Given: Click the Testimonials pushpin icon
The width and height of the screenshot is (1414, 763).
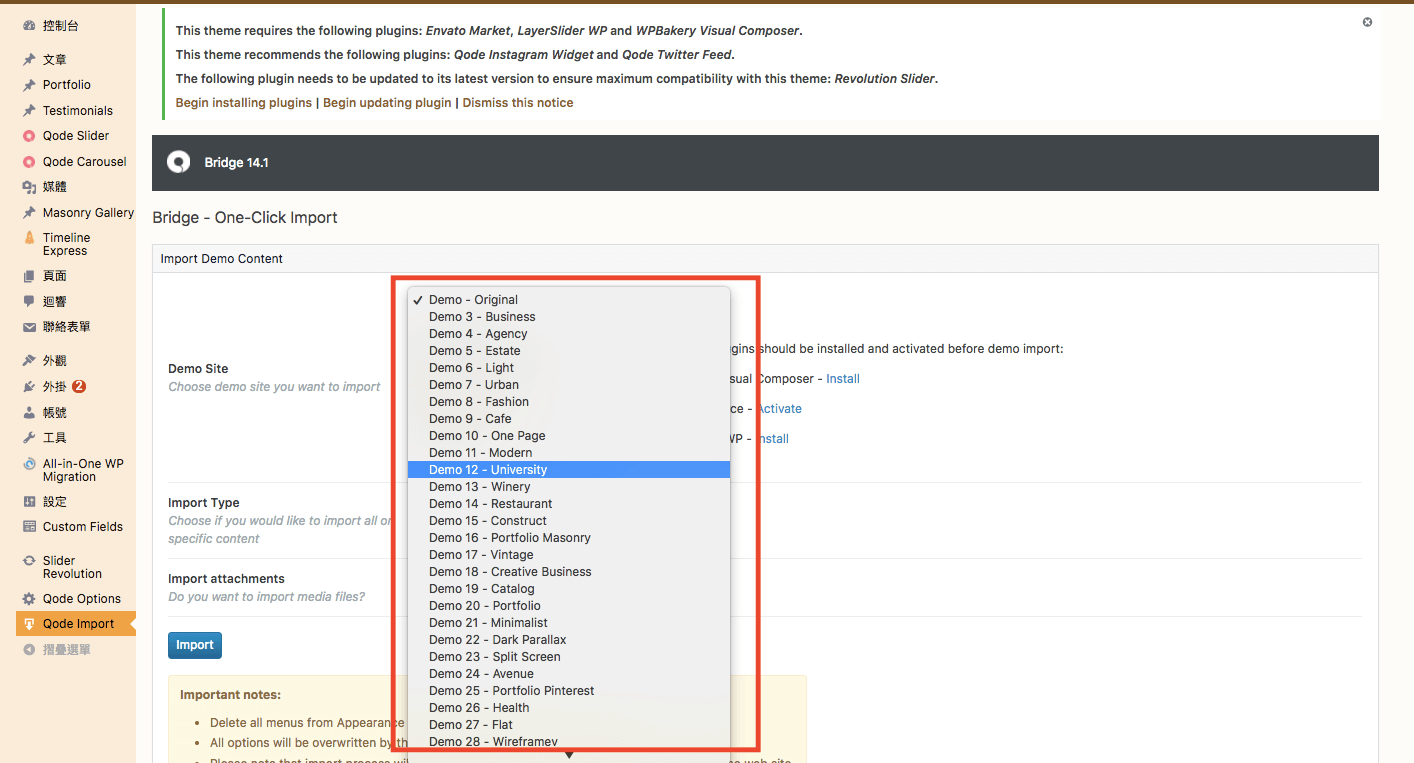Looking at the screenshot, I should (x=29, y=111).
